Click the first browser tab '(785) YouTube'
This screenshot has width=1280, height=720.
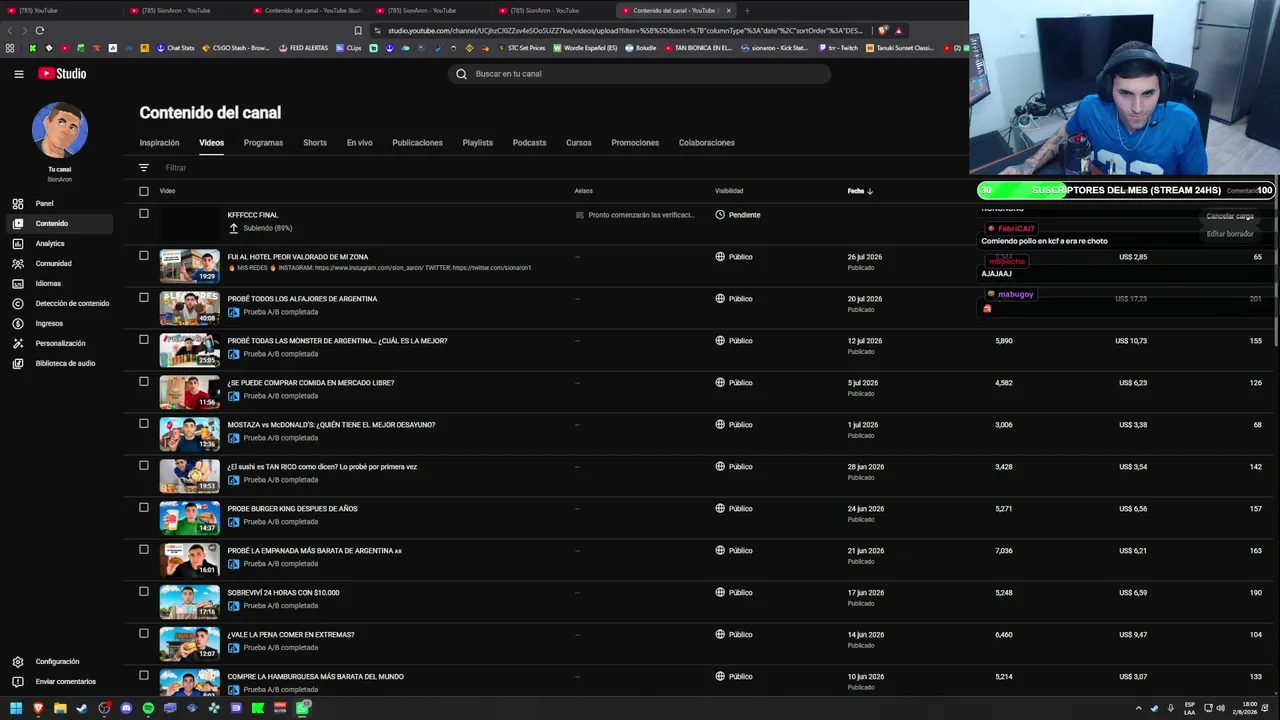click(60, 10)
